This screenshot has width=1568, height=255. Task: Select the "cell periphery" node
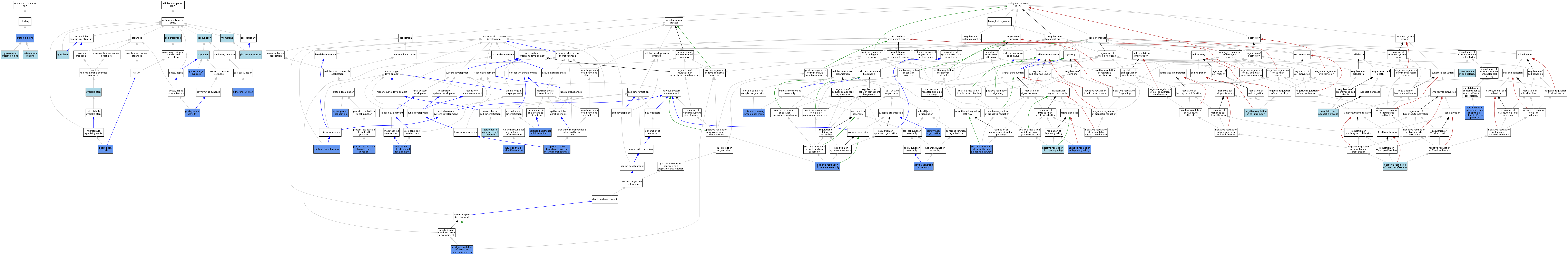(x=248, y=38)
